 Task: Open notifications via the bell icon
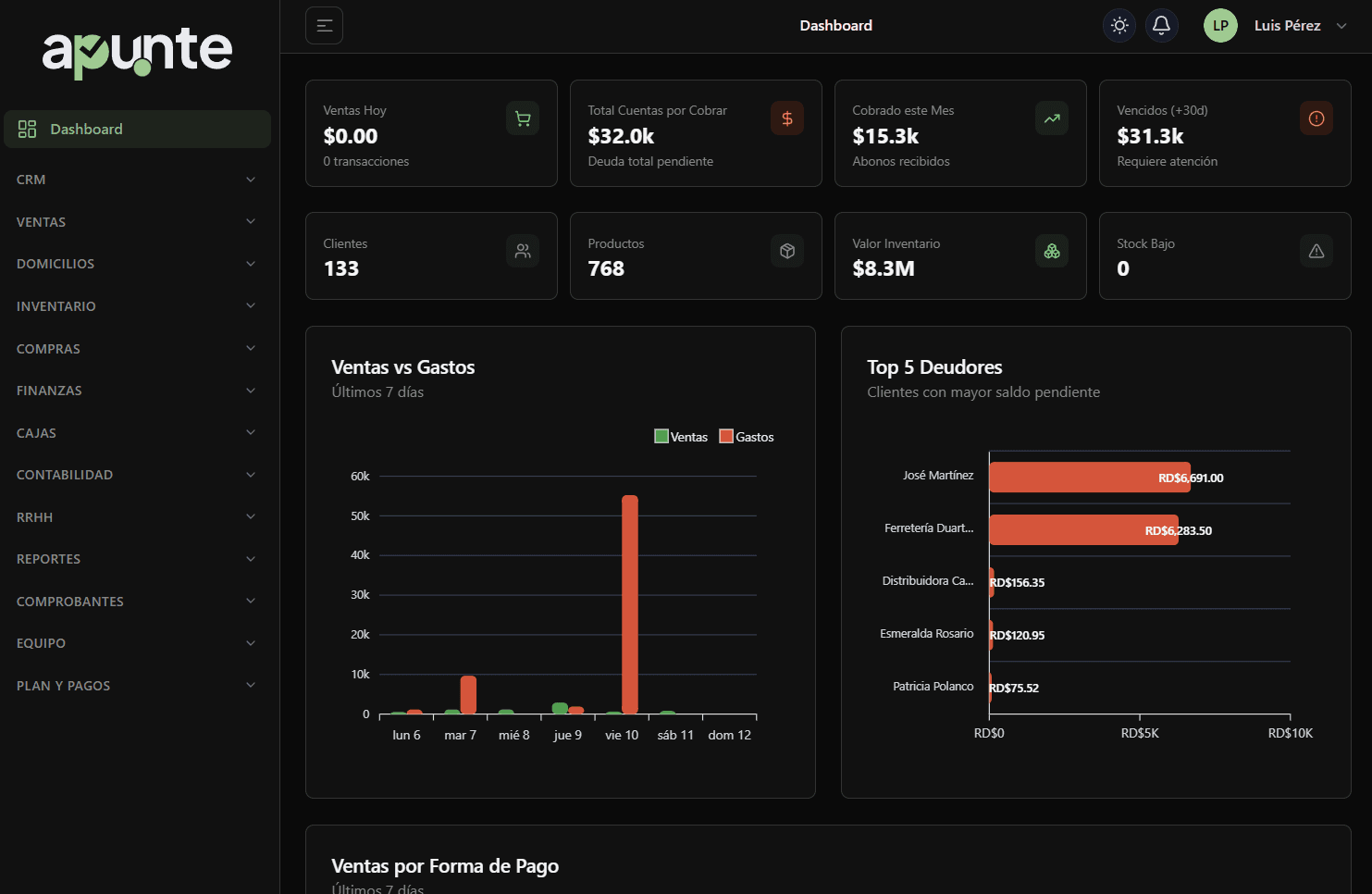pyautogui.click(x=1161, y=25)
